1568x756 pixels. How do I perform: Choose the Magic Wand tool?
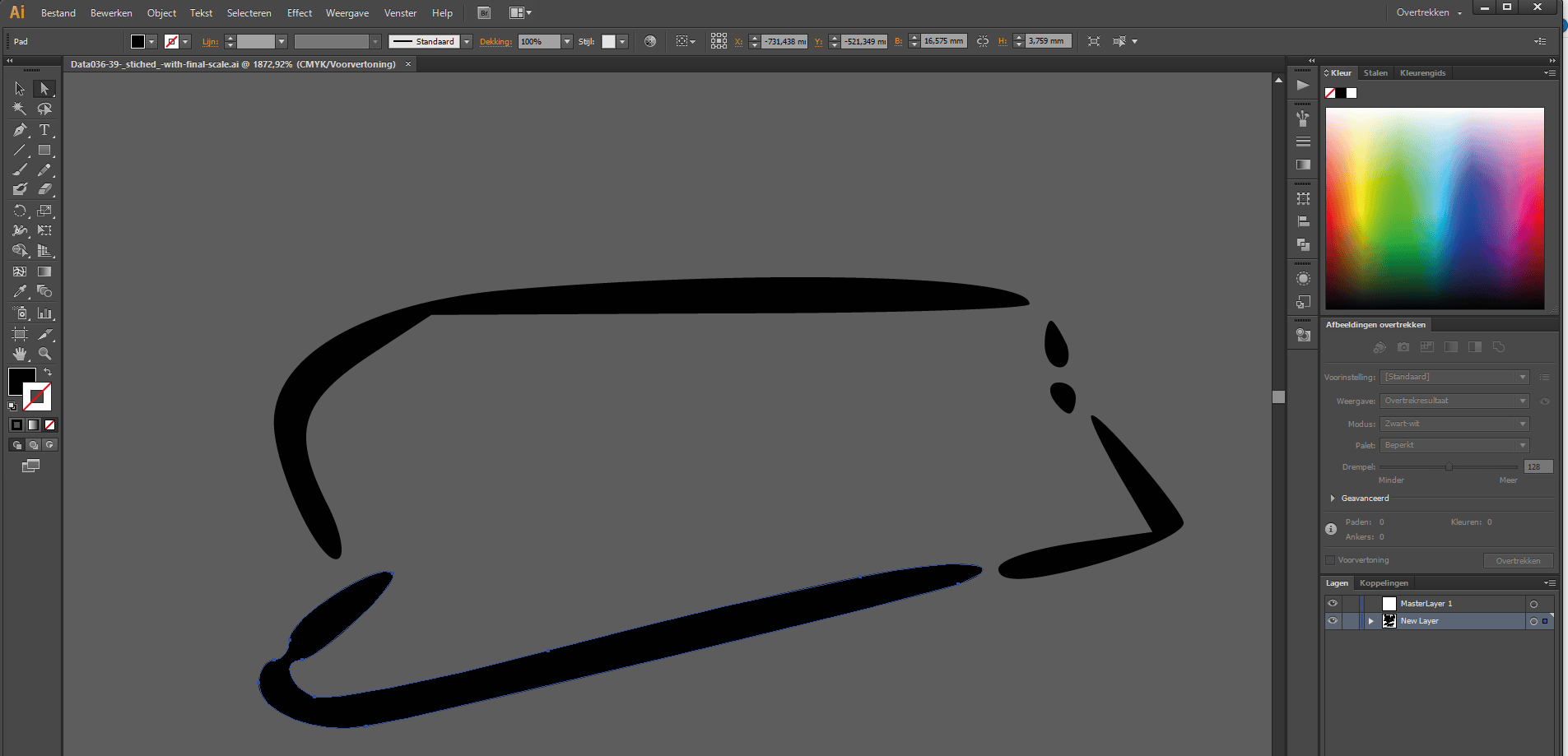(20, 109)
